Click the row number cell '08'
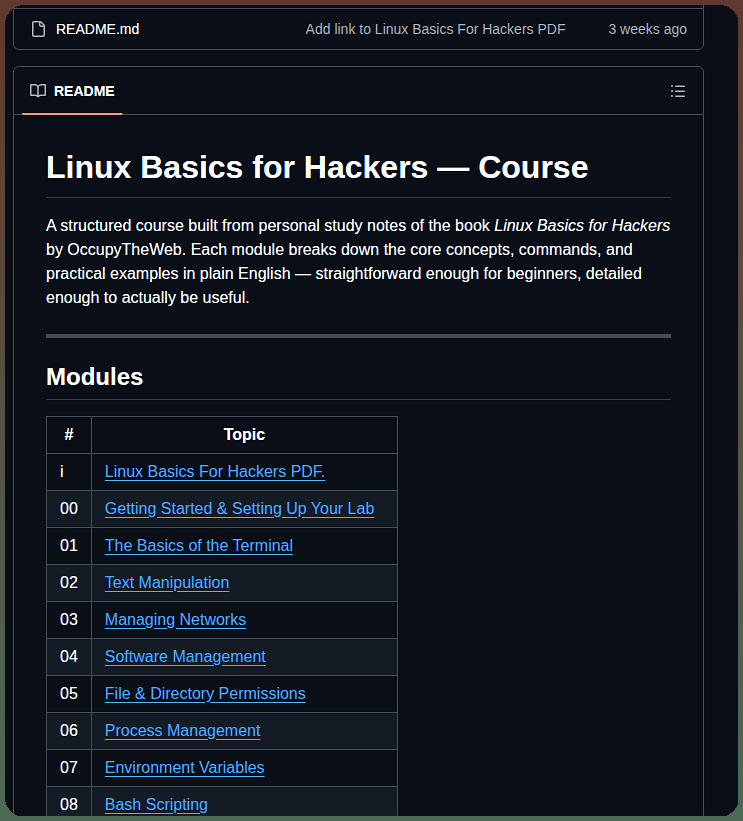Viewport: 743px width, 821px height. 69,804
